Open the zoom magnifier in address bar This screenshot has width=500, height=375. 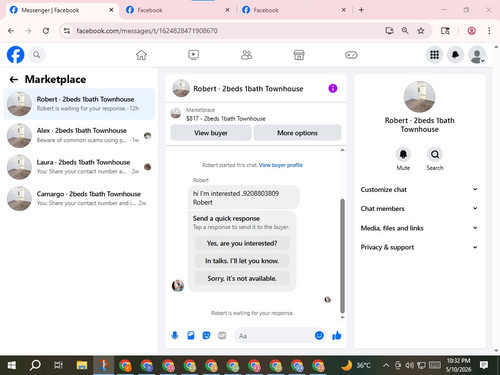pyautogui.click(x=405, y=31)
